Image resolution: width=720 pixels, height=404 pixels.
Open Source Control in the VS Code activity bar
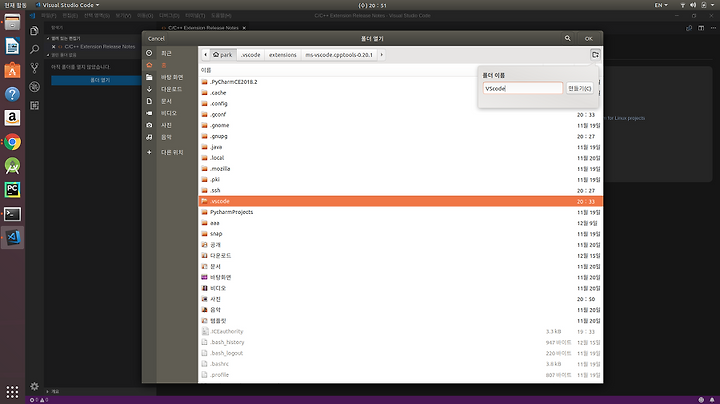34,68
